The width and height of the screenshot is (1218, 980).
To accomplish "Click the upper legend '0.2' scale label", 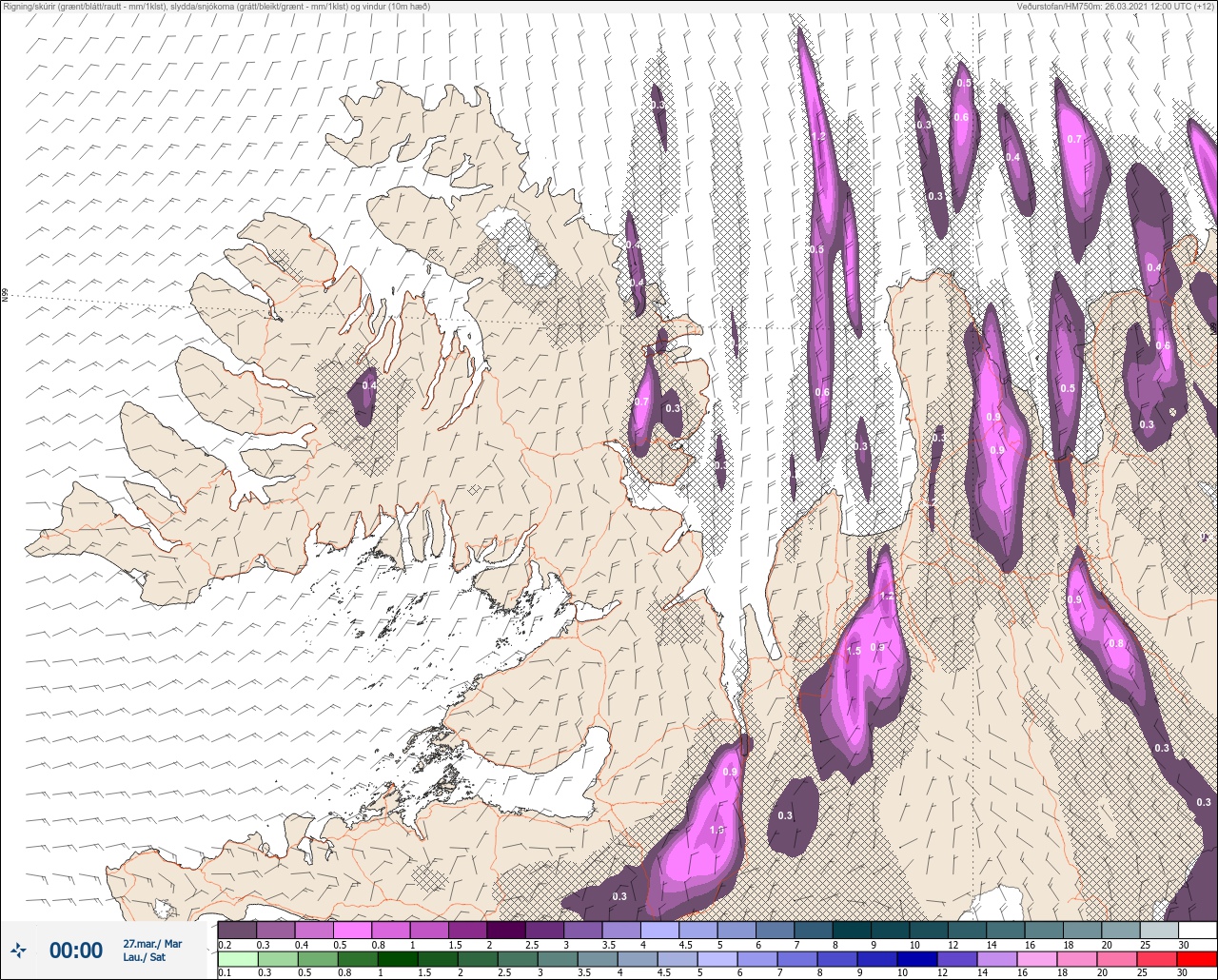I will coord(225,944).
